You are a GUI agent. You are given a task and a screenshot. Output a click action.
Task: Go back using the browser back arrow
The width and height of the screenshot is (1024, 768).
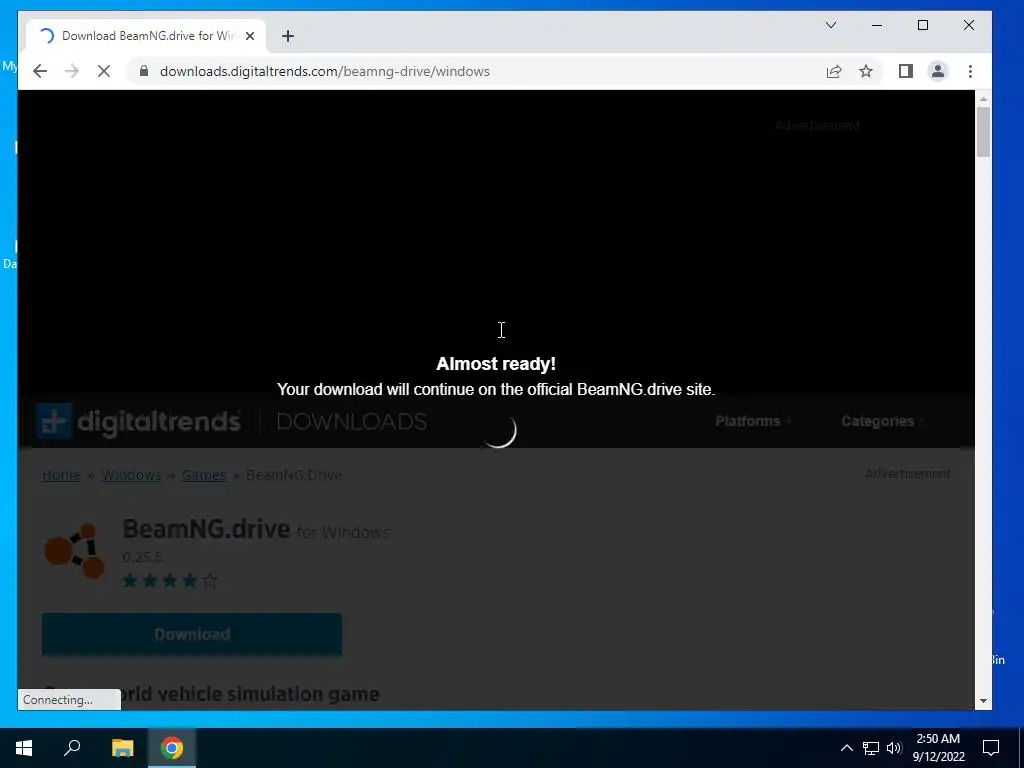click(x=40, y=71)
